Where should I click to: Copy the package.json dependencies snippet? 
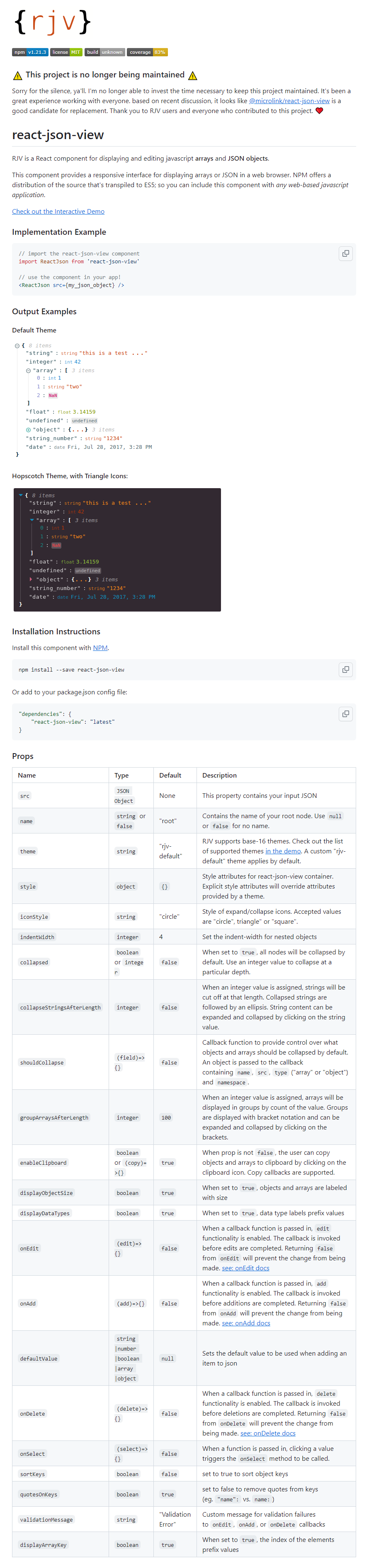(346, 713)
